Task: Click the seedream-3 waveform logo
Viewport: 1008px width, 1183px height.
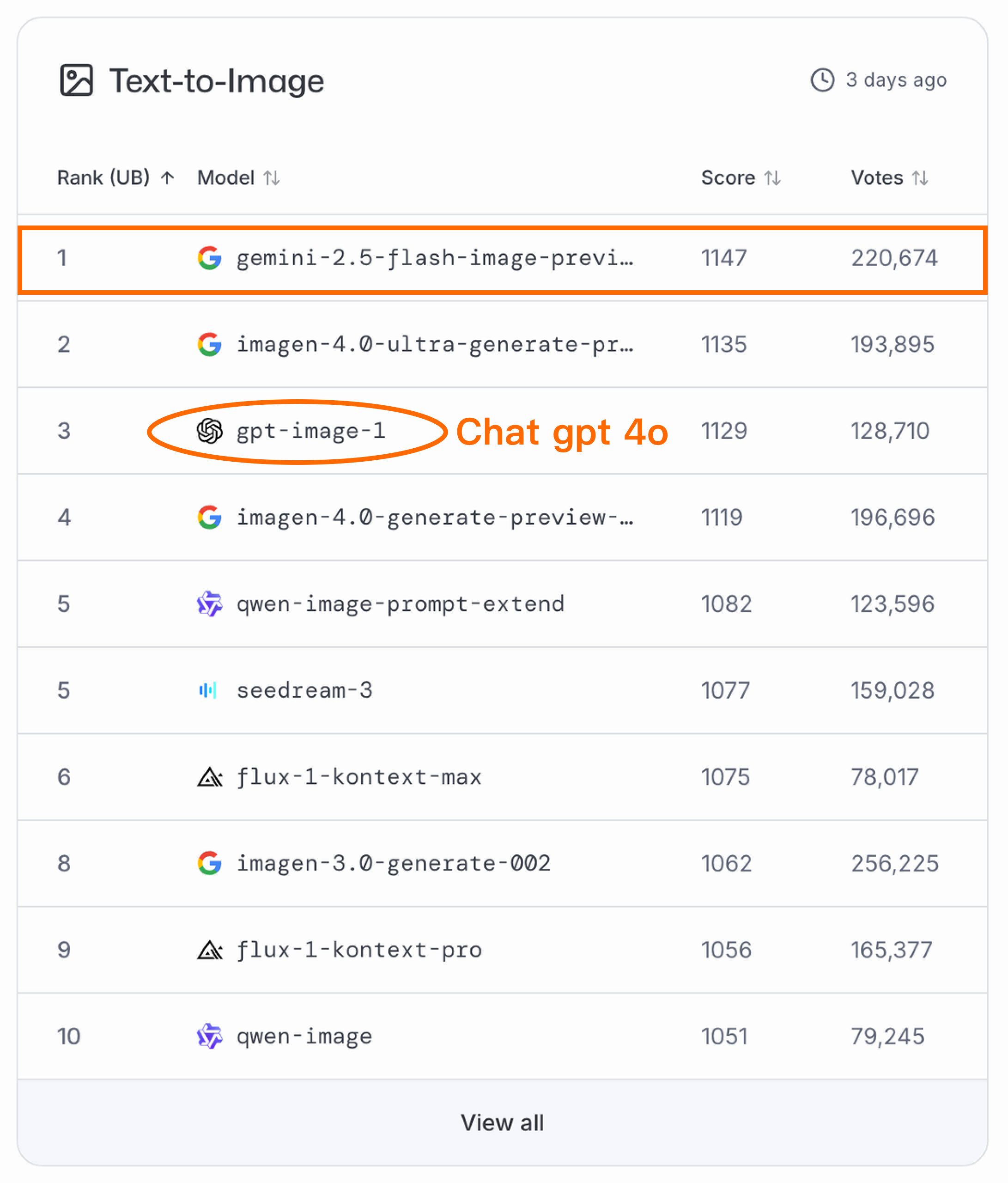Action: (208, 691)
